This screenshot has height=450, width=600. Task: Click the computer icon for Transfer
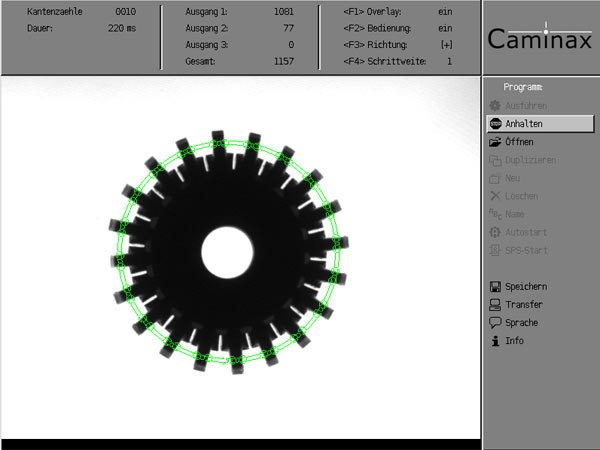point(495,305)
